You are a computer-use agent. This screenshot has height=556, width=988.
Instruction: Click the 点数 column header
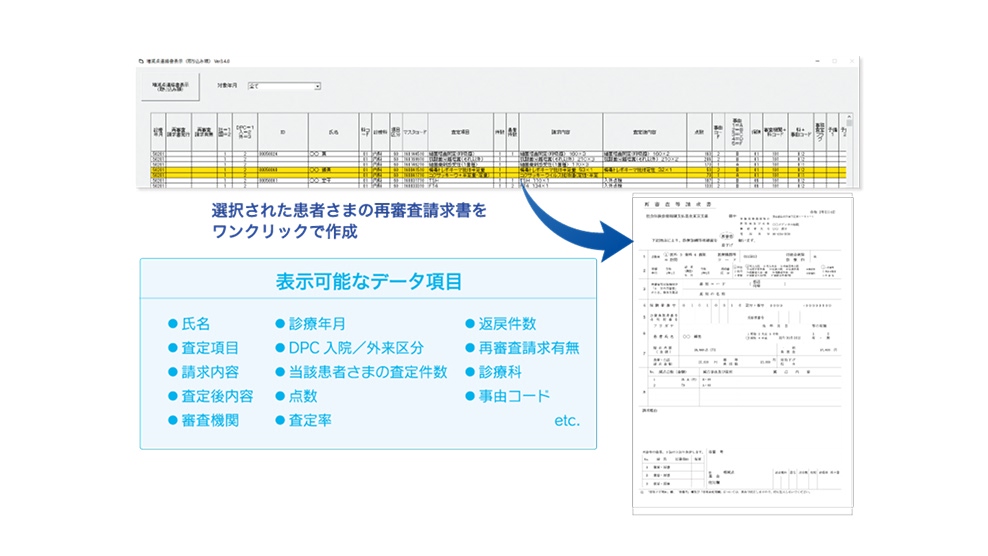(x=699, y=131)
